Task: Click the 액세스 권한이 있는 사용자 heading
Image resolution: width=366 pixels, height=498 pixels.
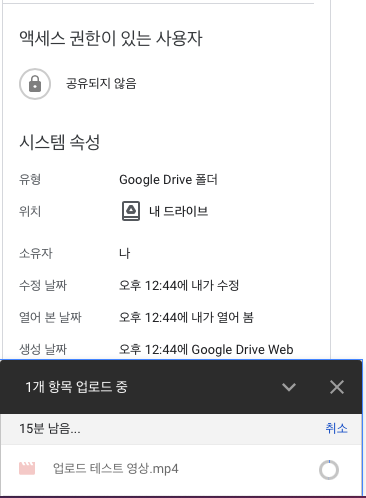Action: 111,38
